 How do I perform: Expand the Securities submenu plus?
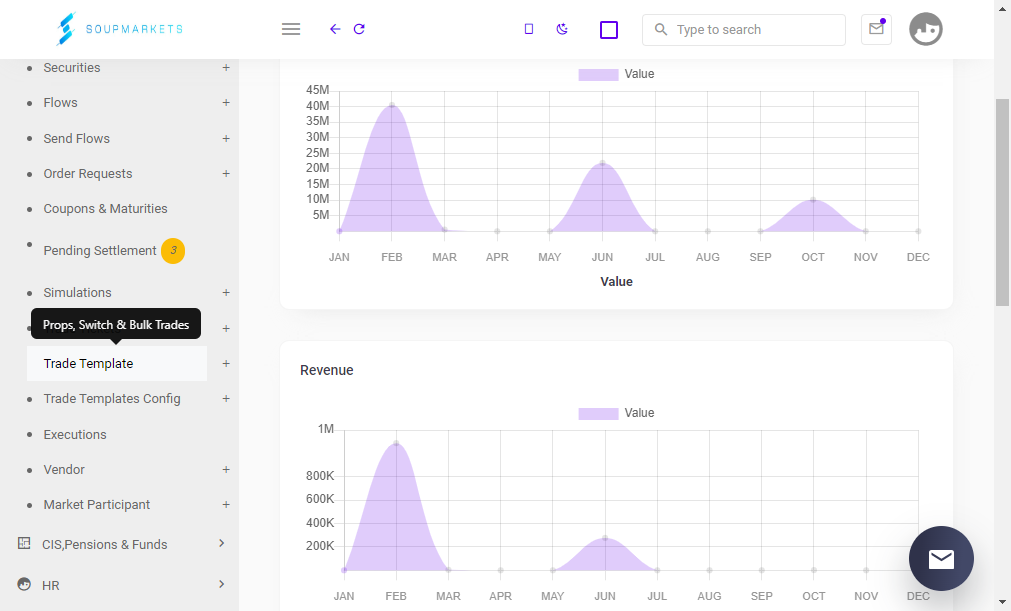tap(226, 68)
